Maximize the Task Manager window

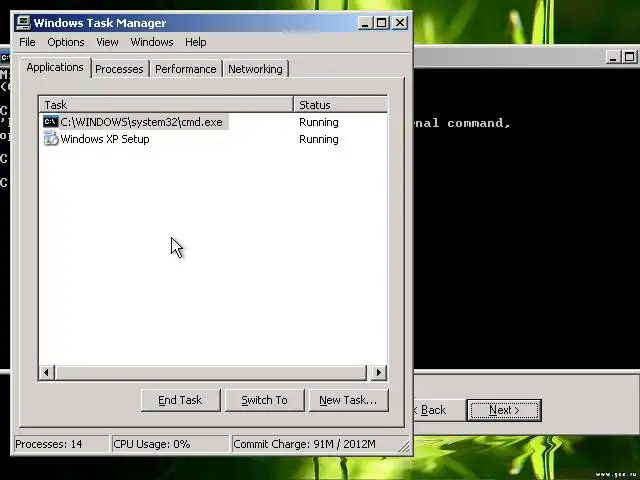382,22
